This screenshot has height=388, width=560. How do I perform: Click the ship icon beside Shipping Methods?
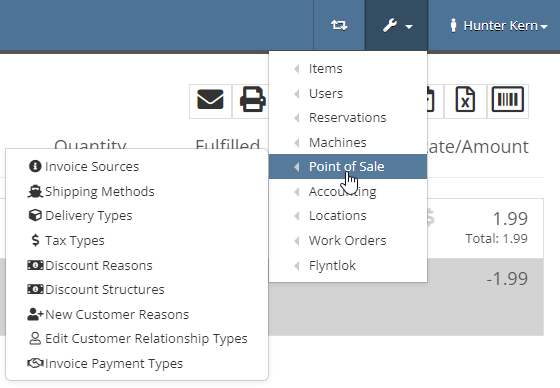pos(35,191)
